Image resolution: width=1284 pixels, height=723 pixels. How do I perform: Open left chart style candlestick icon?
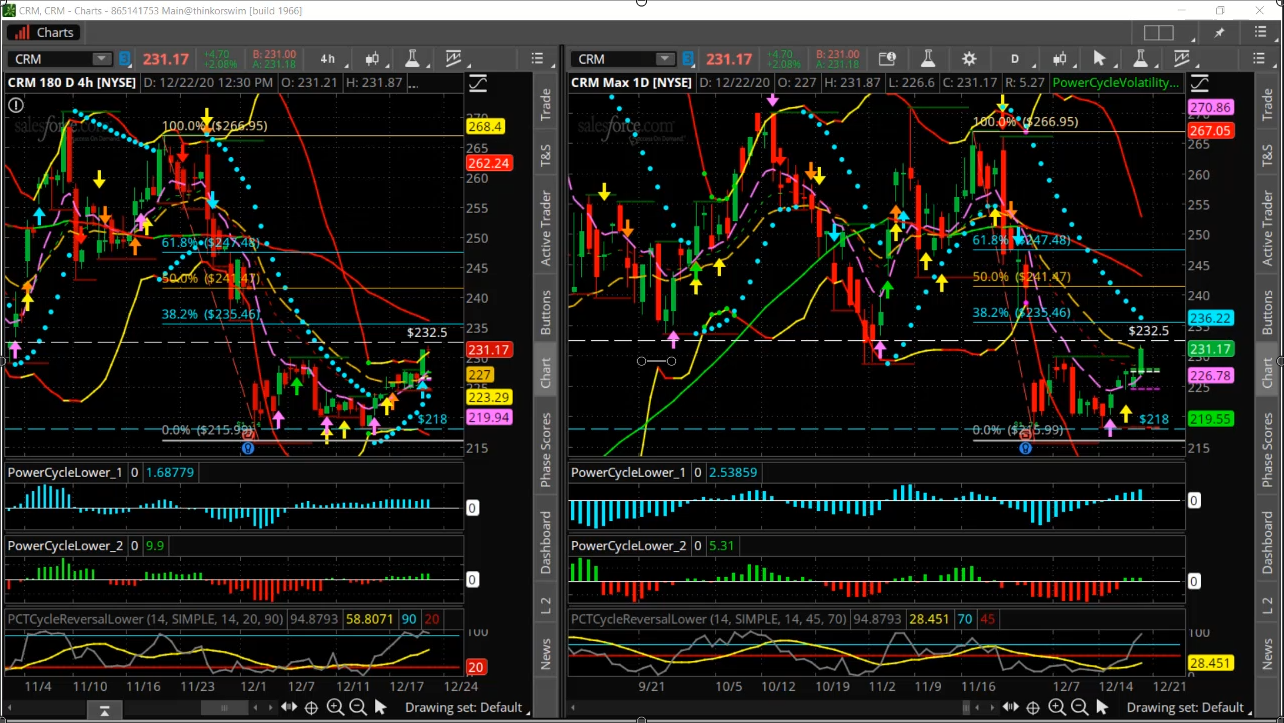tap(372, 59)
